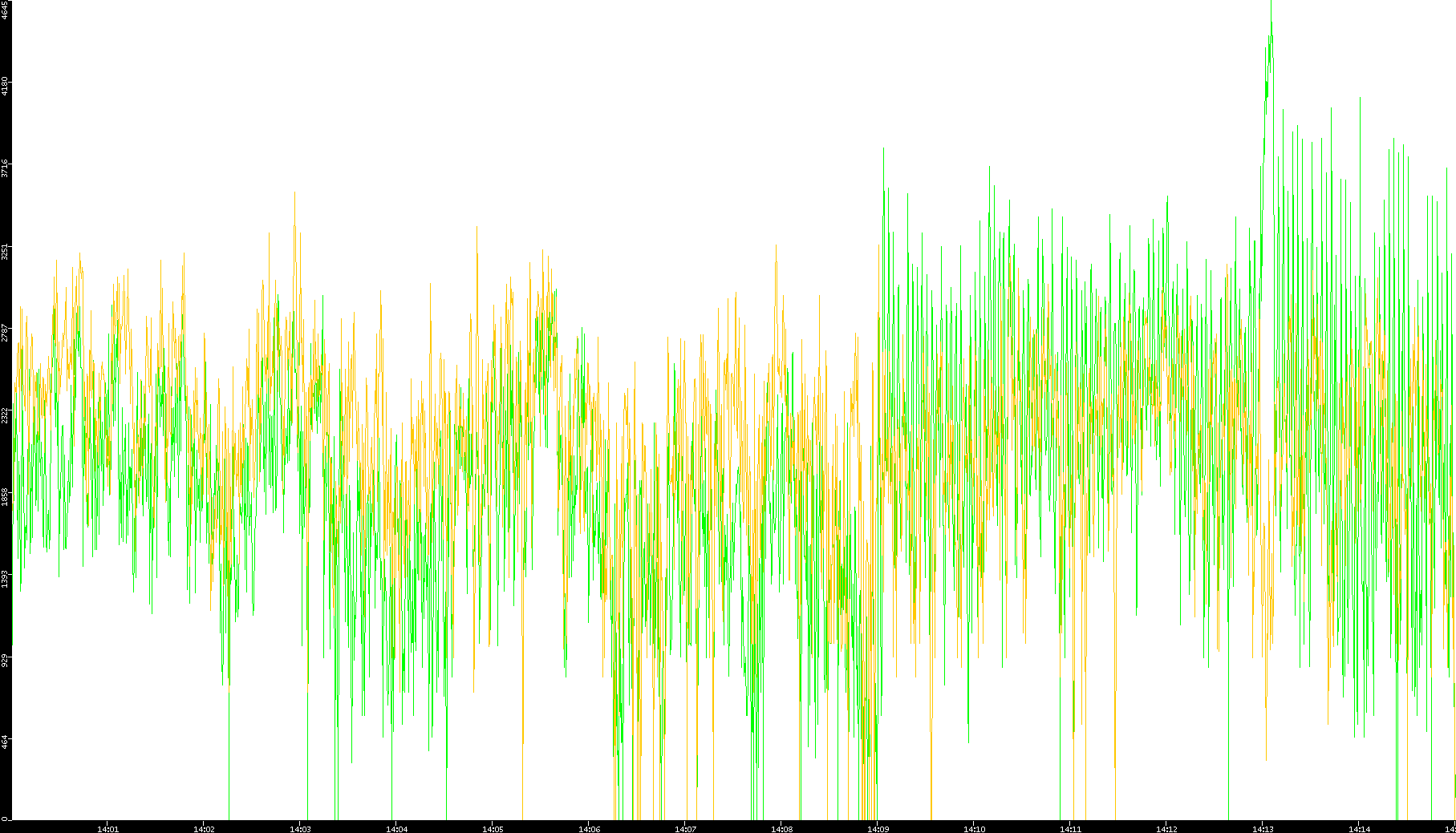Select the 14:04 label on the time axis
The width and height of the screenshot is (1456, 833).
396,829
